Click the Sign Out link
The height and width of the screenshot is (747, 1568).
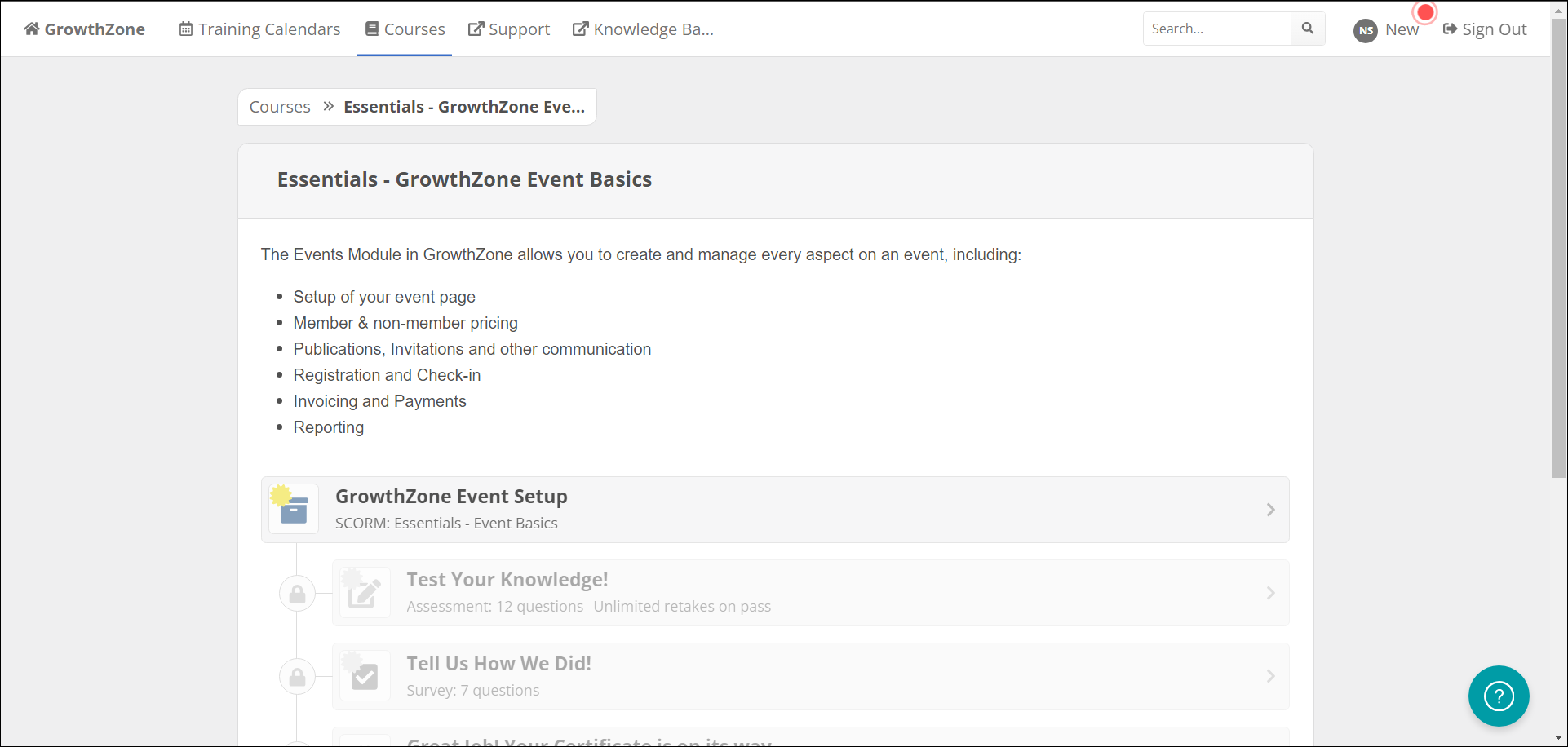1485,29
